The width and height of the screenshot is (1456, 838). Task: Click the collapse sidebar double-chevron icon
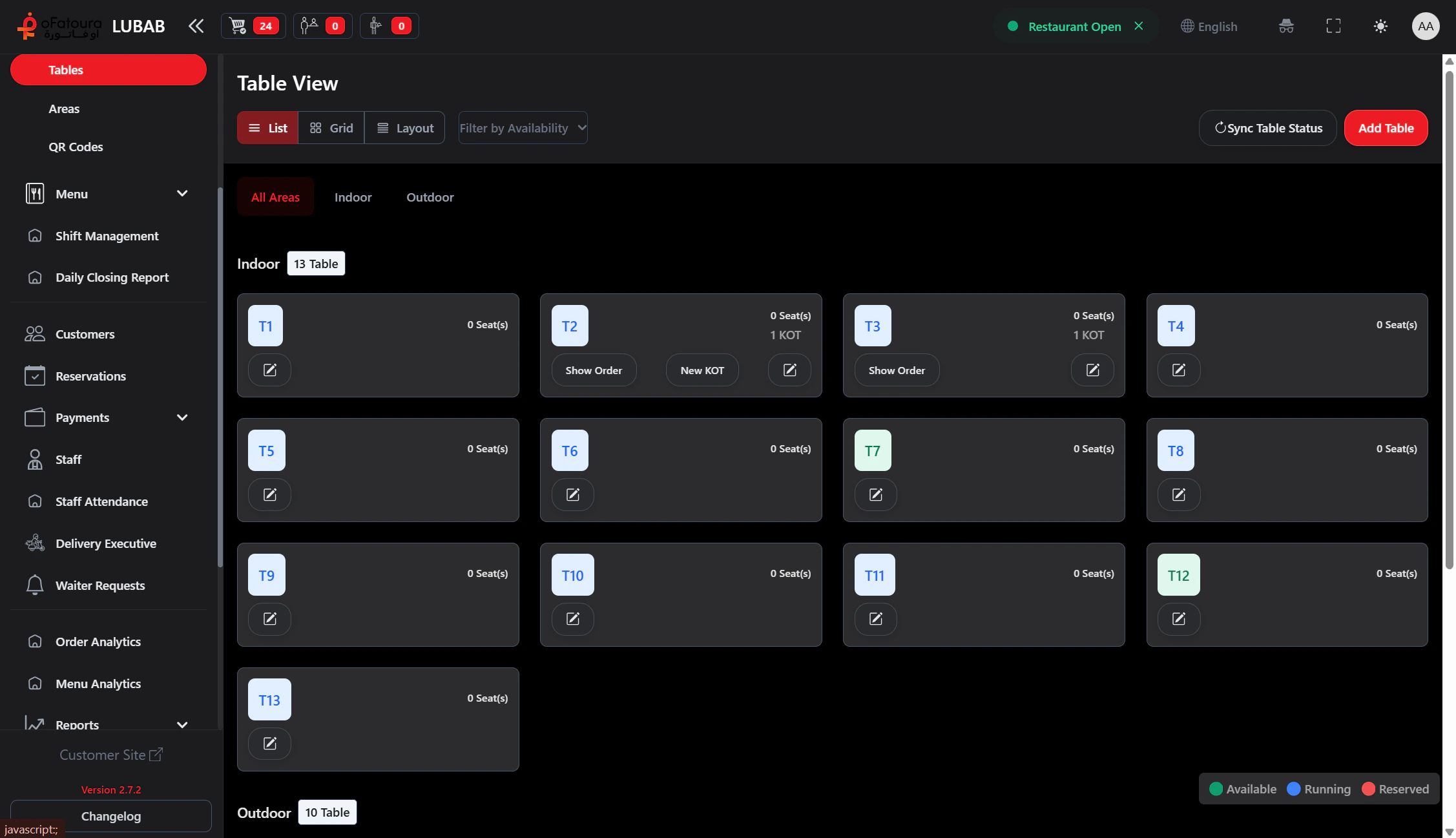click(196, 26)
